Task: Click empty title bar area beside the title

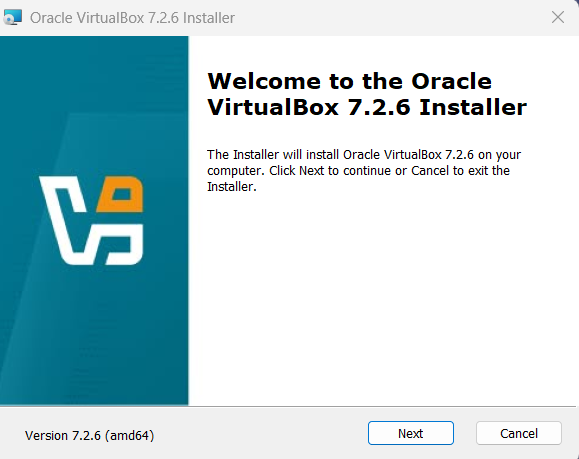Action: click(391, 18)
